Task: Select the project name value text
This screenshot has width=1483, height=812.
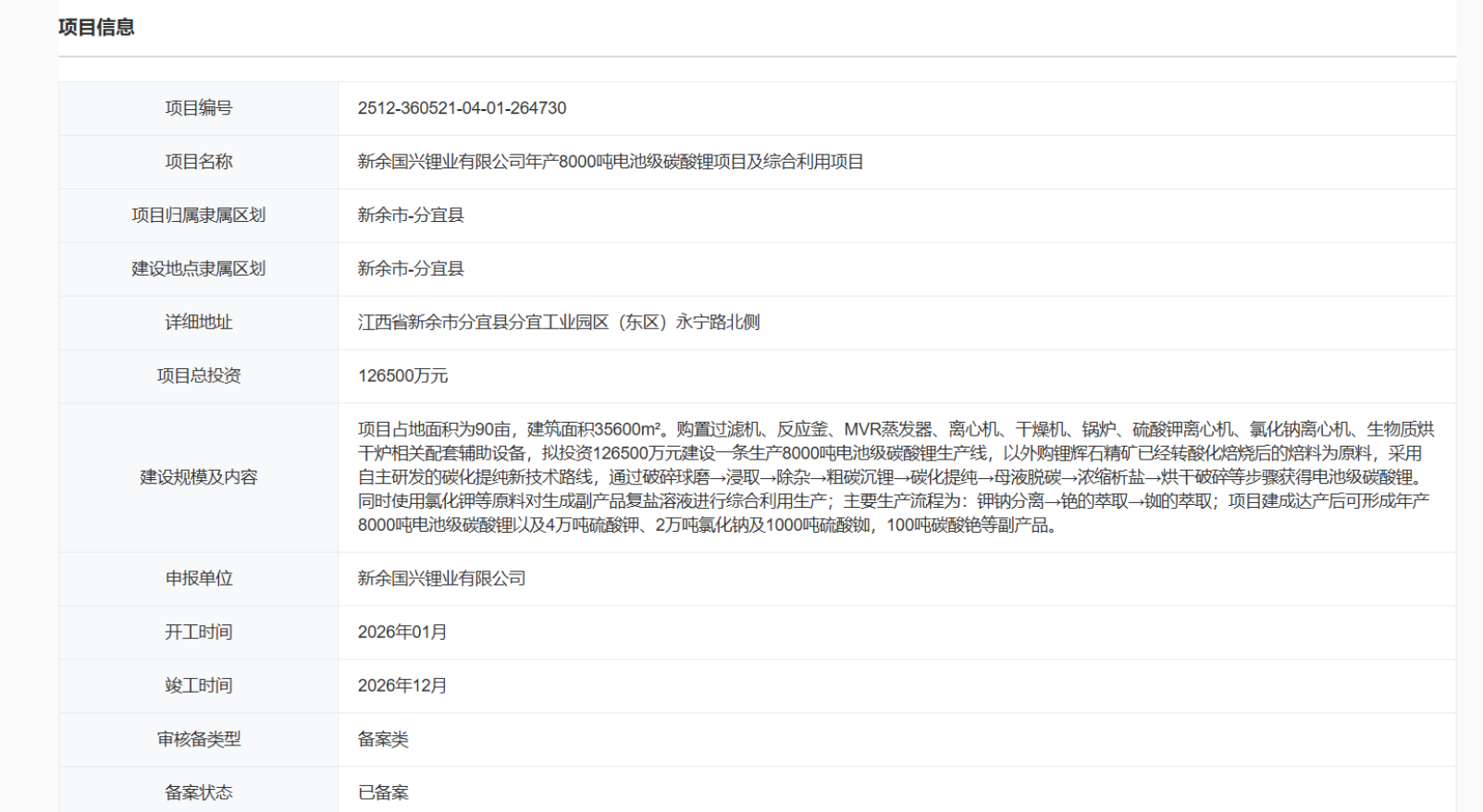Action: click(610, 162)
